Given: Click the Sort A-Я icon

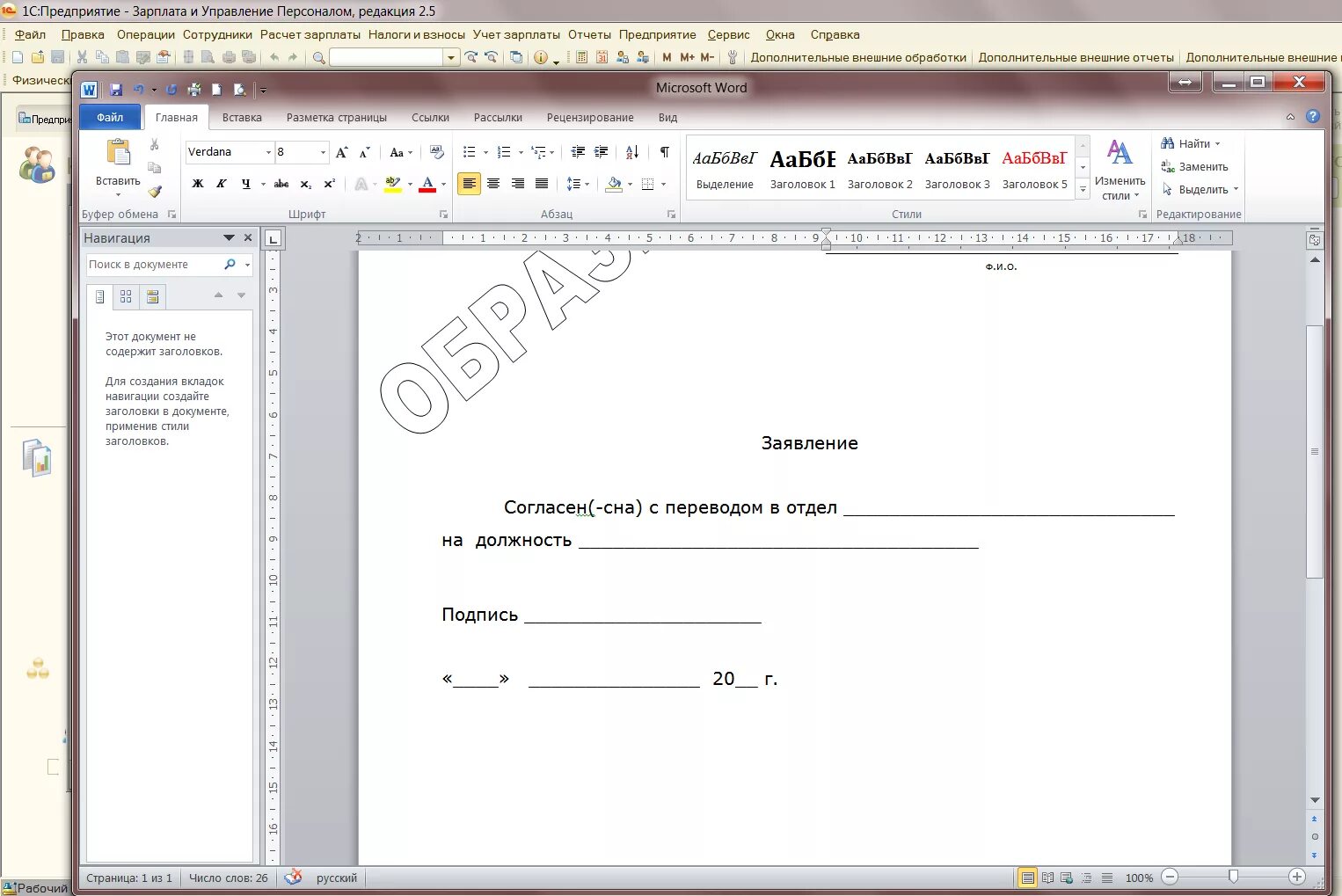Looking at the screenshot, I should [x=632, y=152].
